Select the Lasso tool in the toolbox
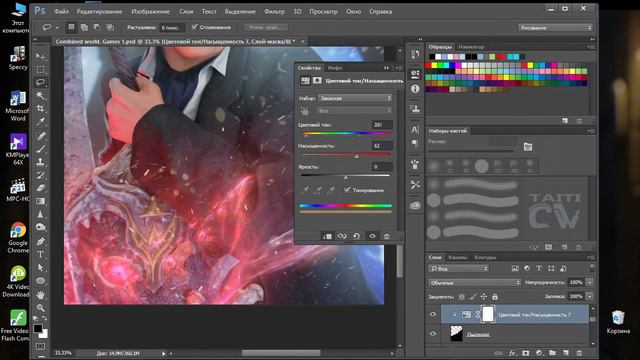This screenshot has width=640, height=360. tap(40, 82)
